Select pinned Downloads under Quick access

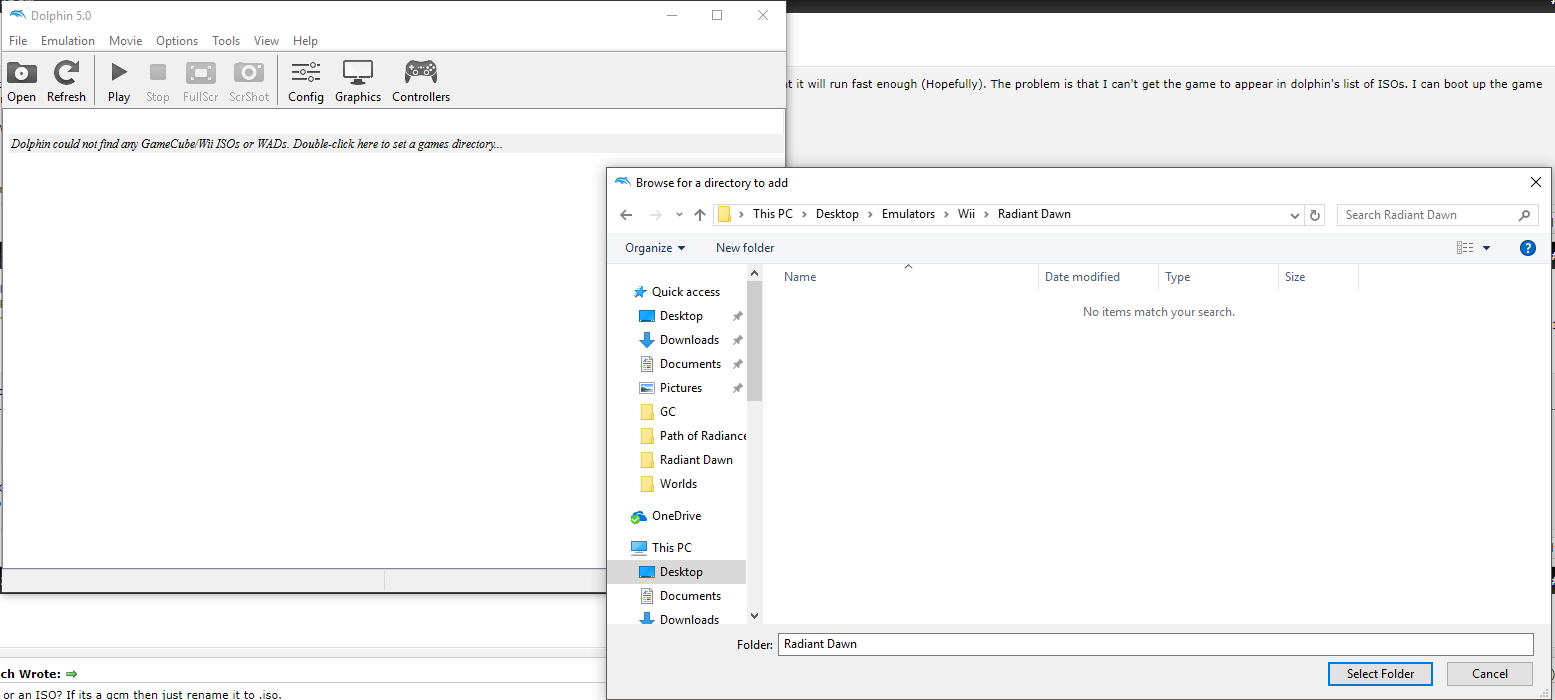(x=689, y=340)
